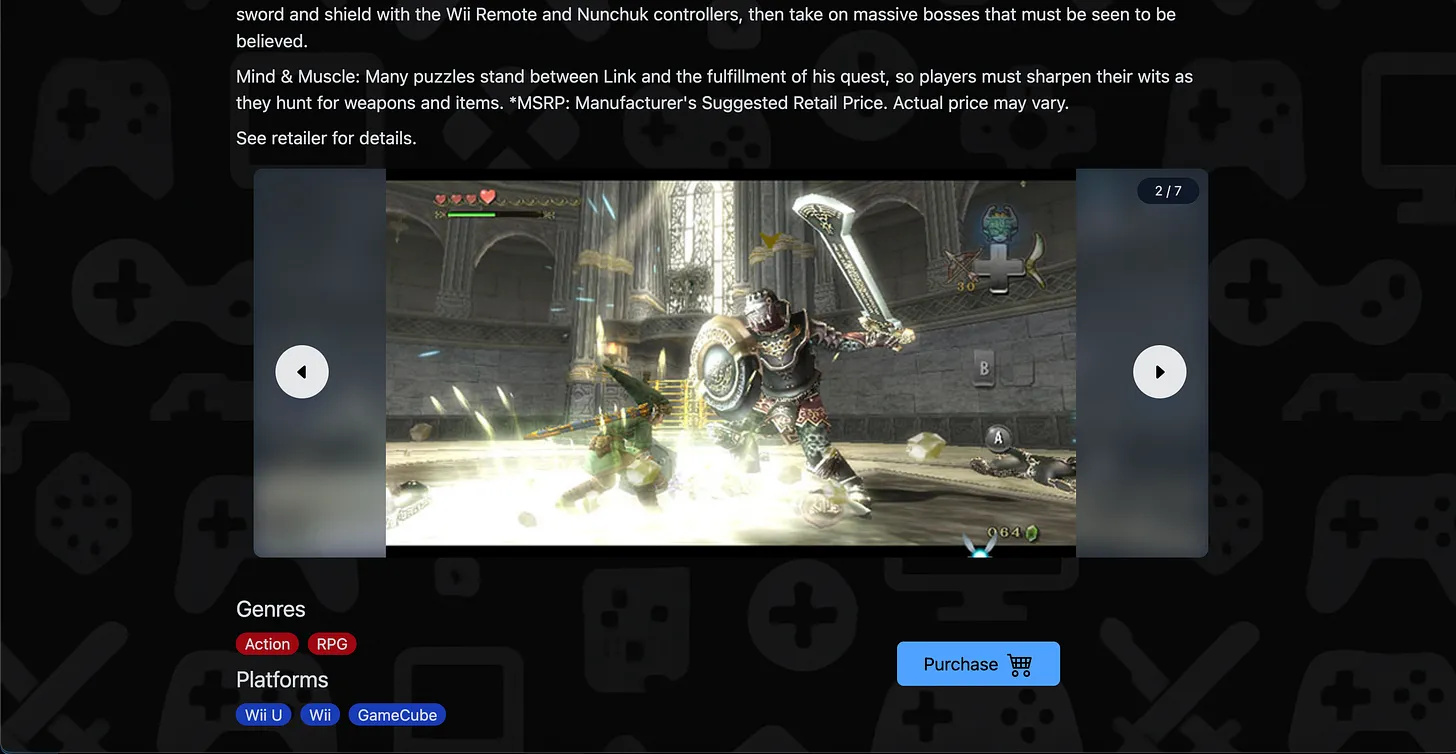Click the Purchase button
The width and height of the screenshot is (1456, 754).
978,663
